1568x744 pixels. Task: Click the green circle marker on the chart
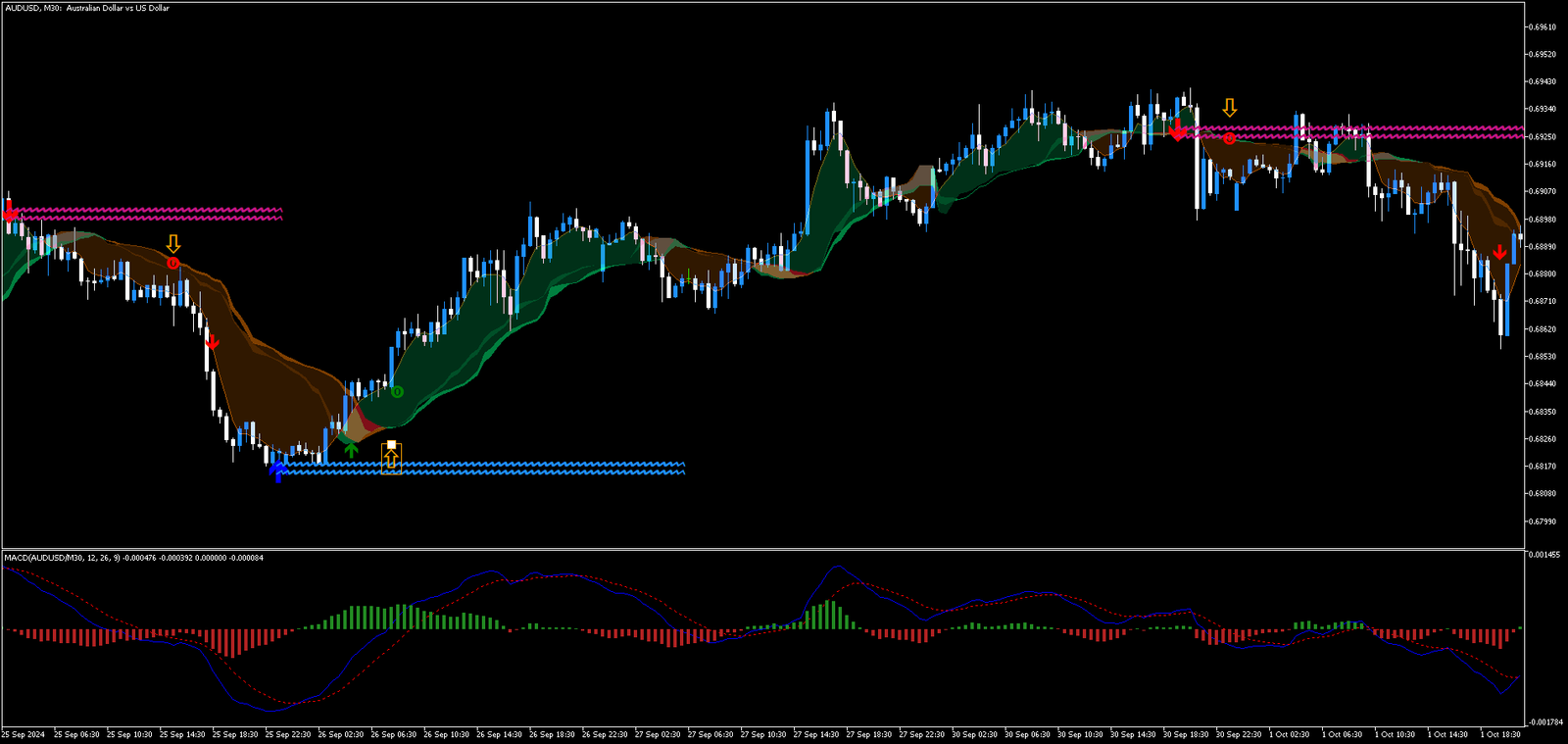pos(397,392)
